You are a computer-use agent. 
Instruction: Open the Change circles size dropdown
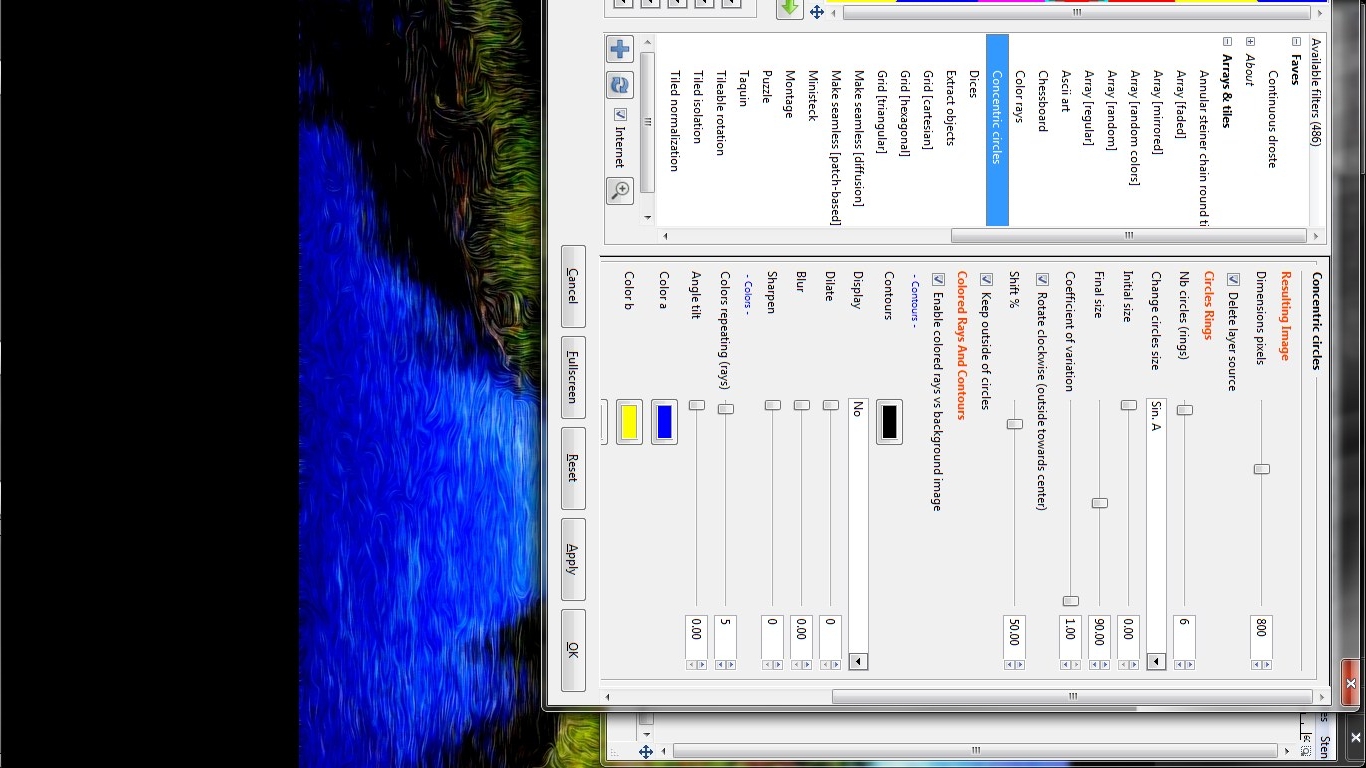click(x=1157, y=661)
